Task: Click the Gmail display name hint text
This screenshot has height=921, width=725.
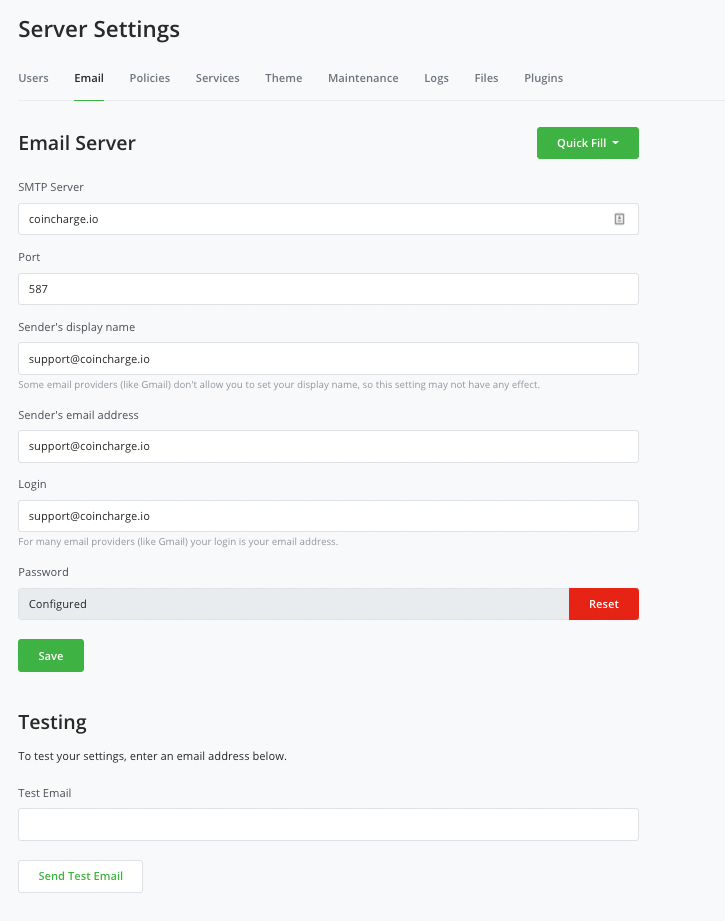Action: [279, 385]
